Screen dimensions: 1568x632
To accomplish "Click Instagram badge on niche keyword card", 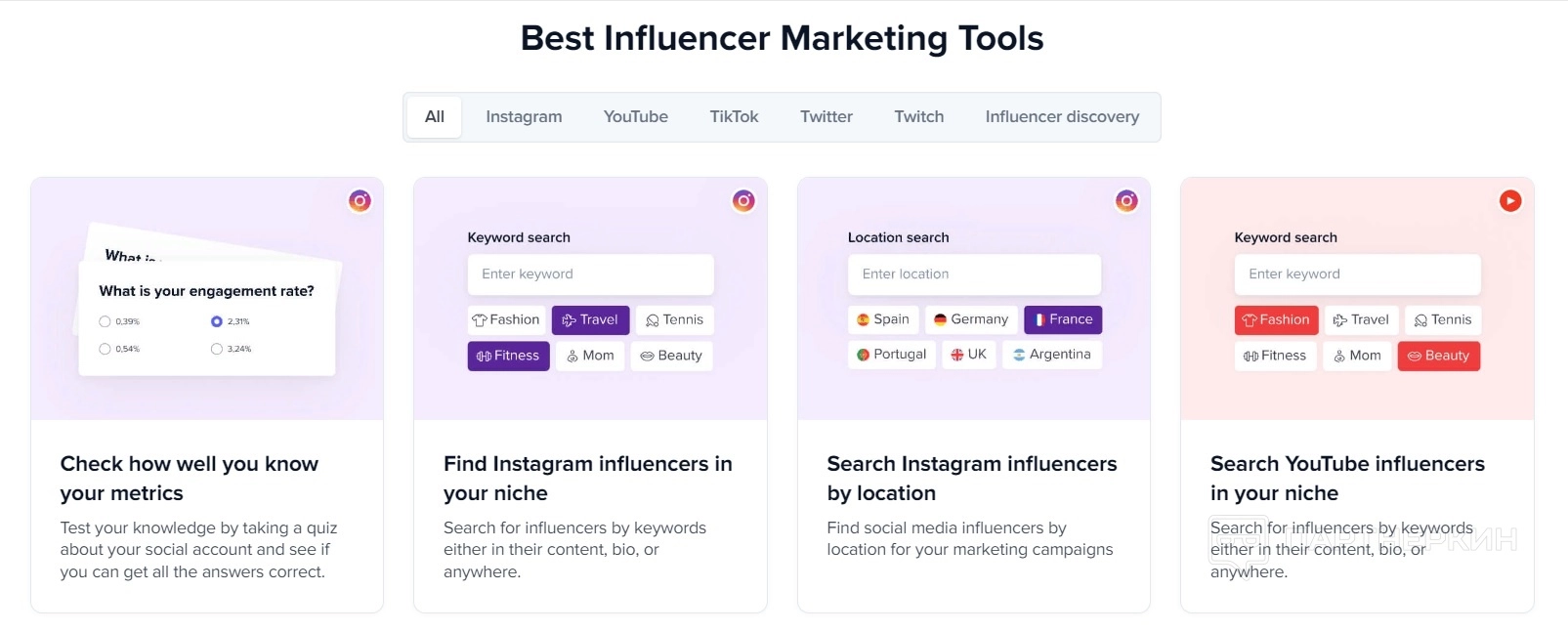I will (x=743, y=201).
